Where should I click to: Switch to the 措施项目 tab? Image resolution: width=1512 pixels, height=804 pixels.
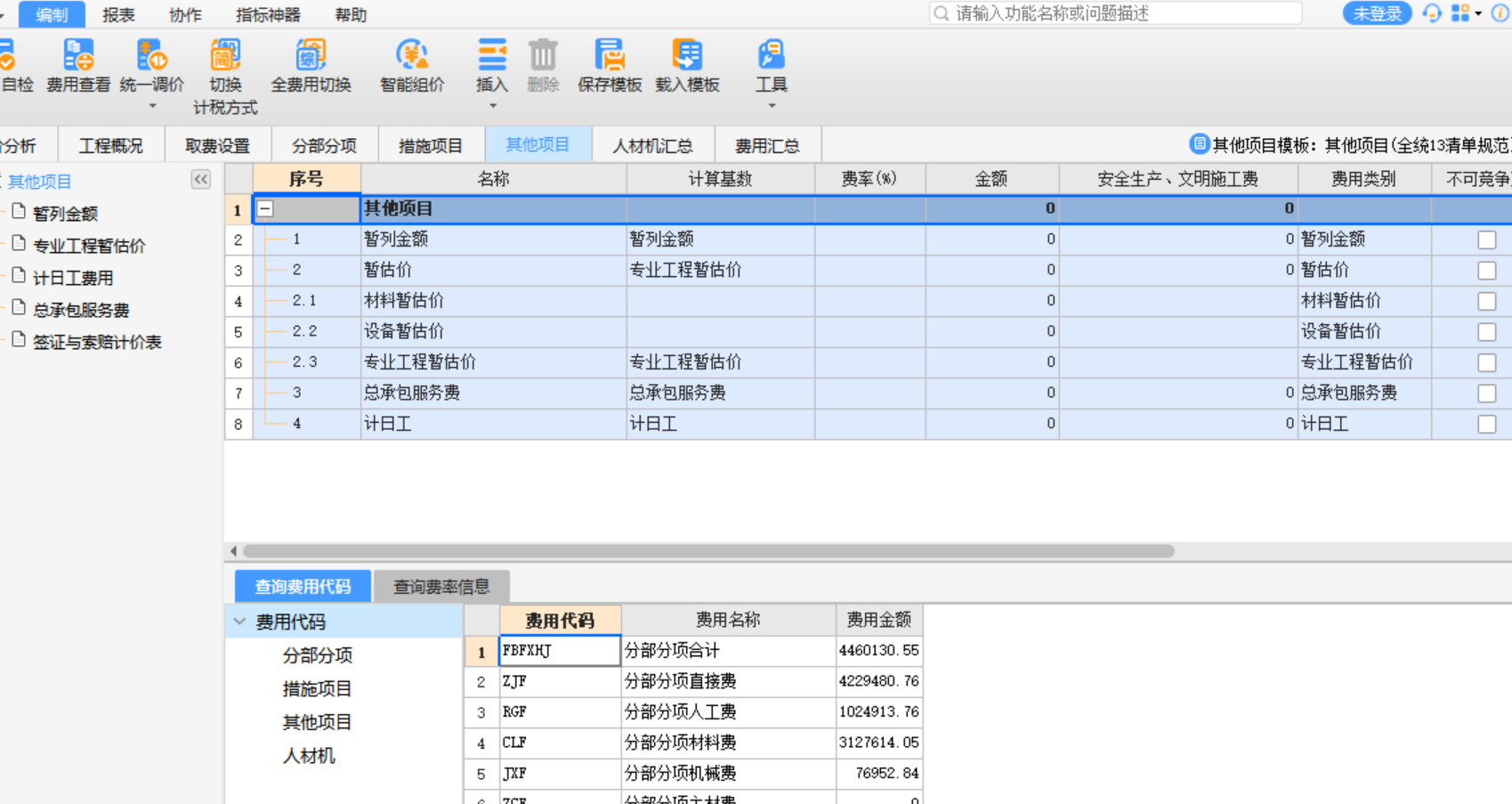coord(431,145)
